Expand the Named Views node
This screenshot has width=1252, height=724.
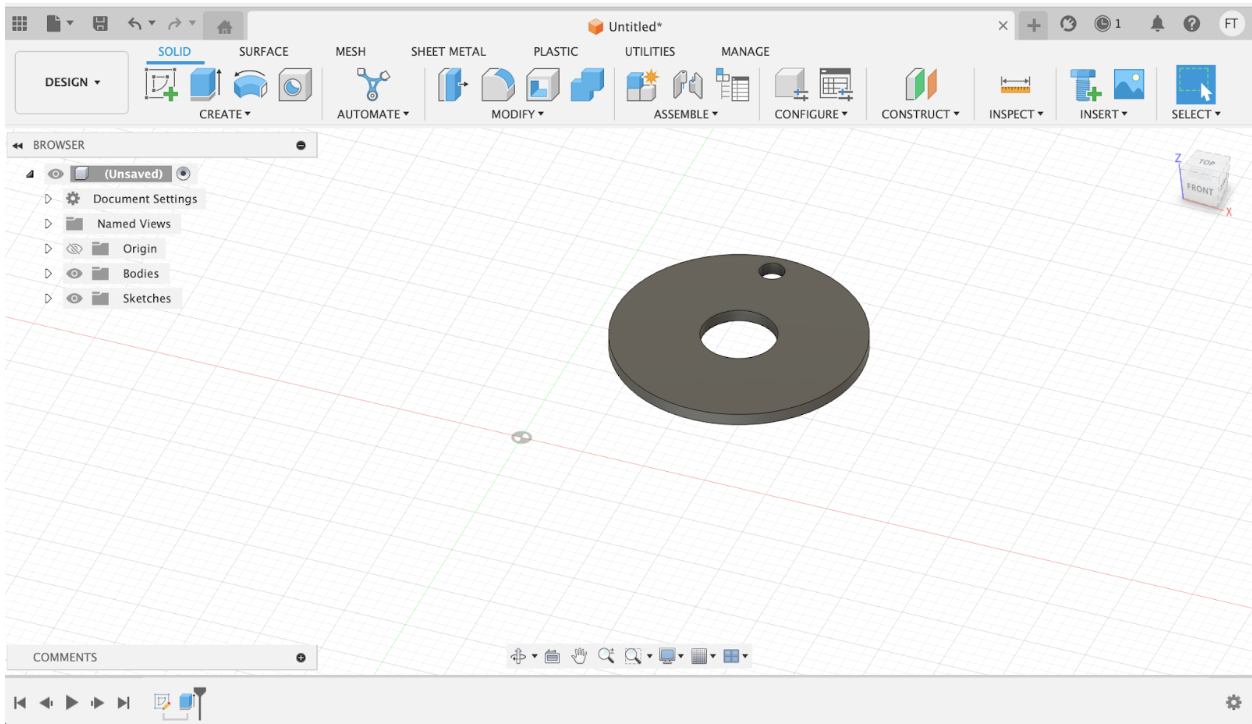tap(47, 224)
